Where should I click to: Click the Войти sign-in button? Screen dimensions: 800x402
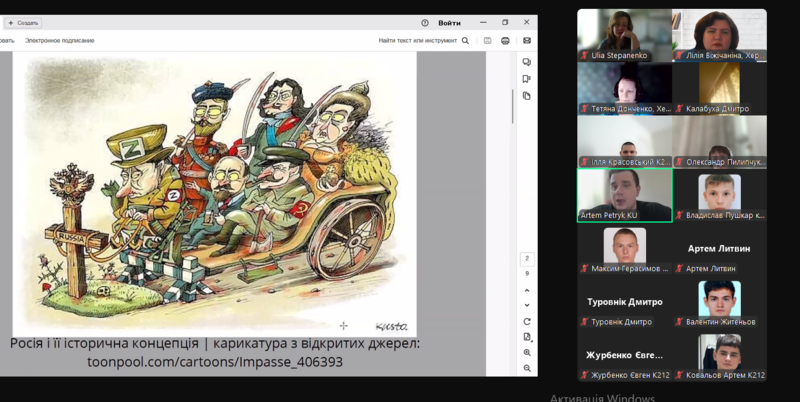pyautogui.click(x=449, y=23)
